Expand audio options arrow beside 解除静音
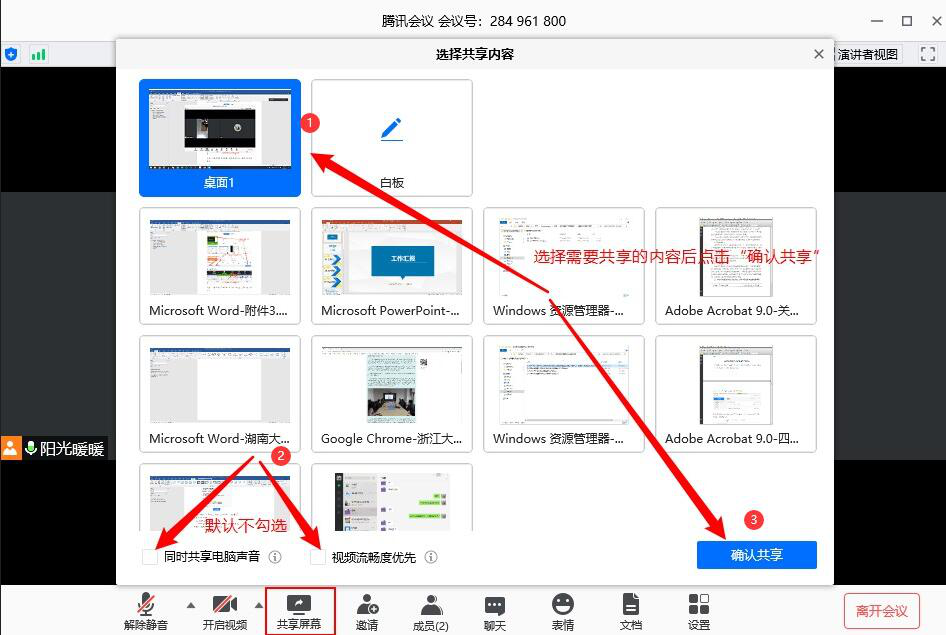This screenshot has height=635, width=946. [x=191, y=605]
